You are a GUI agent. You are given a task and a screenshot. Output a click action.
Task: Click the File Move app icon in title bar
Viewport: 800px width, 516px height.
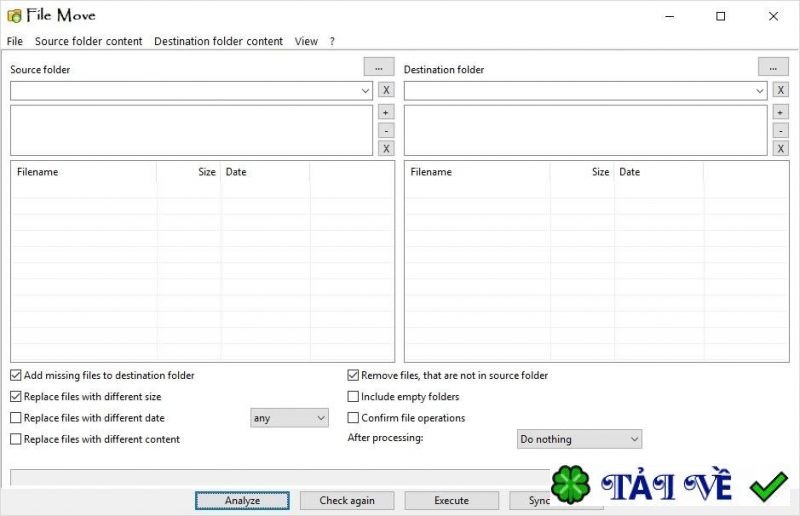pos(14,16)
